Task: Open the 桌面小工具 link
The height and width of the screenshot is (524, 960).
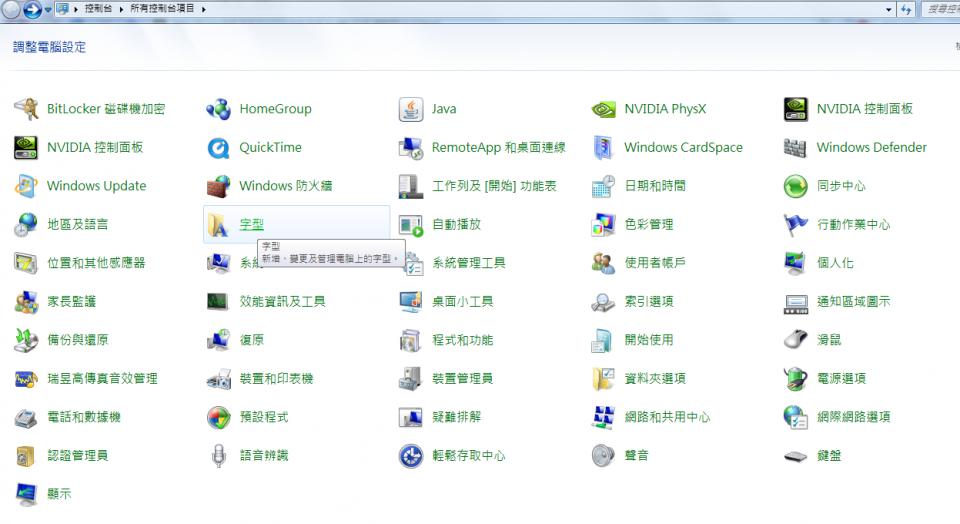Action: click(462, 302)
